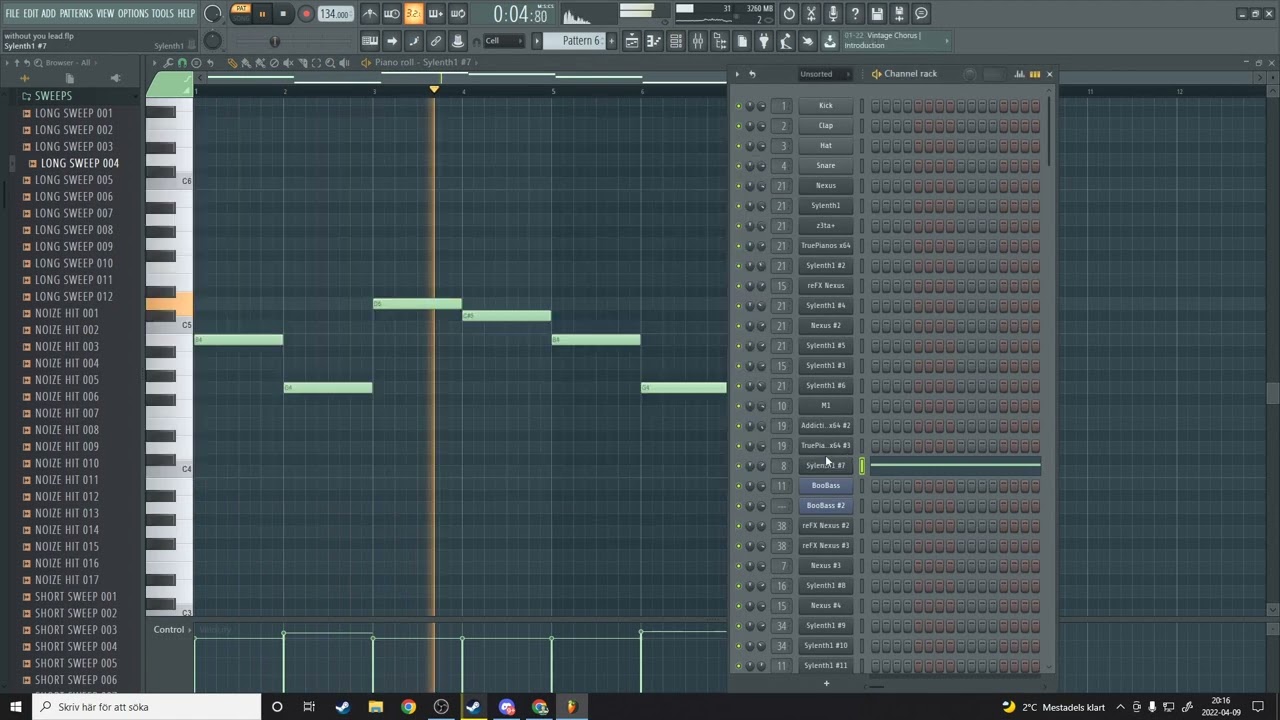Open the Control lane dropdown below piano roll
Screen dimensions: 1280x720
coord(172,630)
